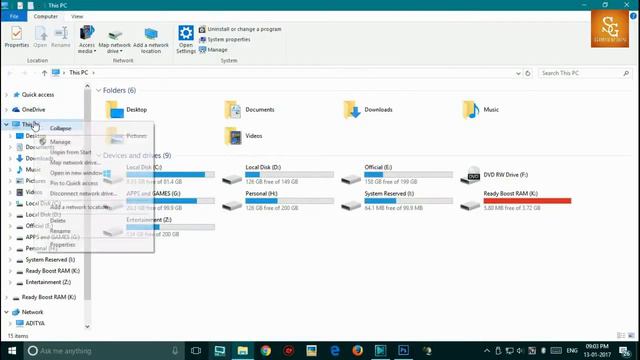Click navigation pane scroll down arrow
640x360 pixels.
[x=87, y=326]
